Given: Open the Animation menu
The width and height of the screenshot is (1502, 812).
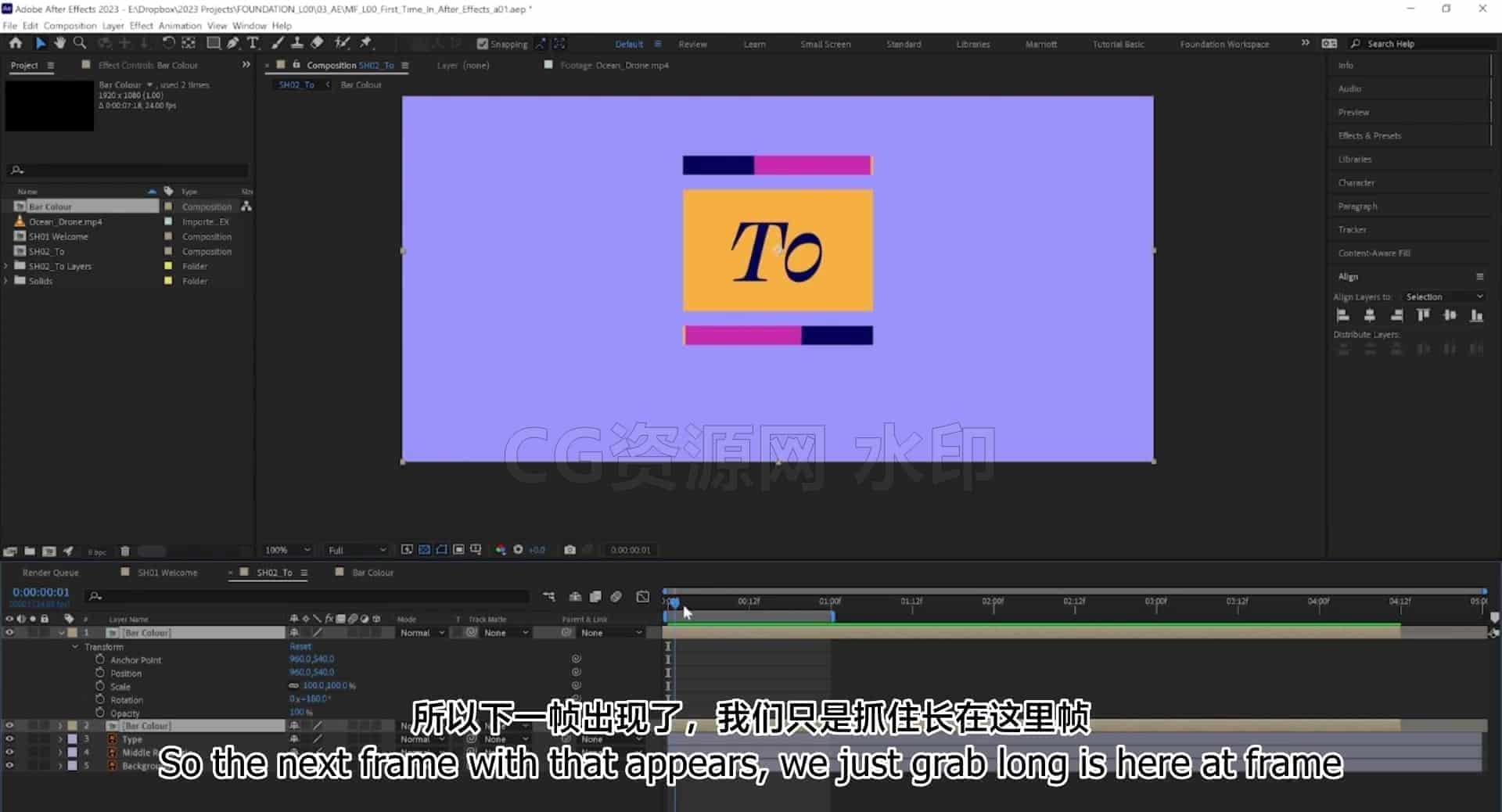Looking at the screenshot, I should (180, 26).
